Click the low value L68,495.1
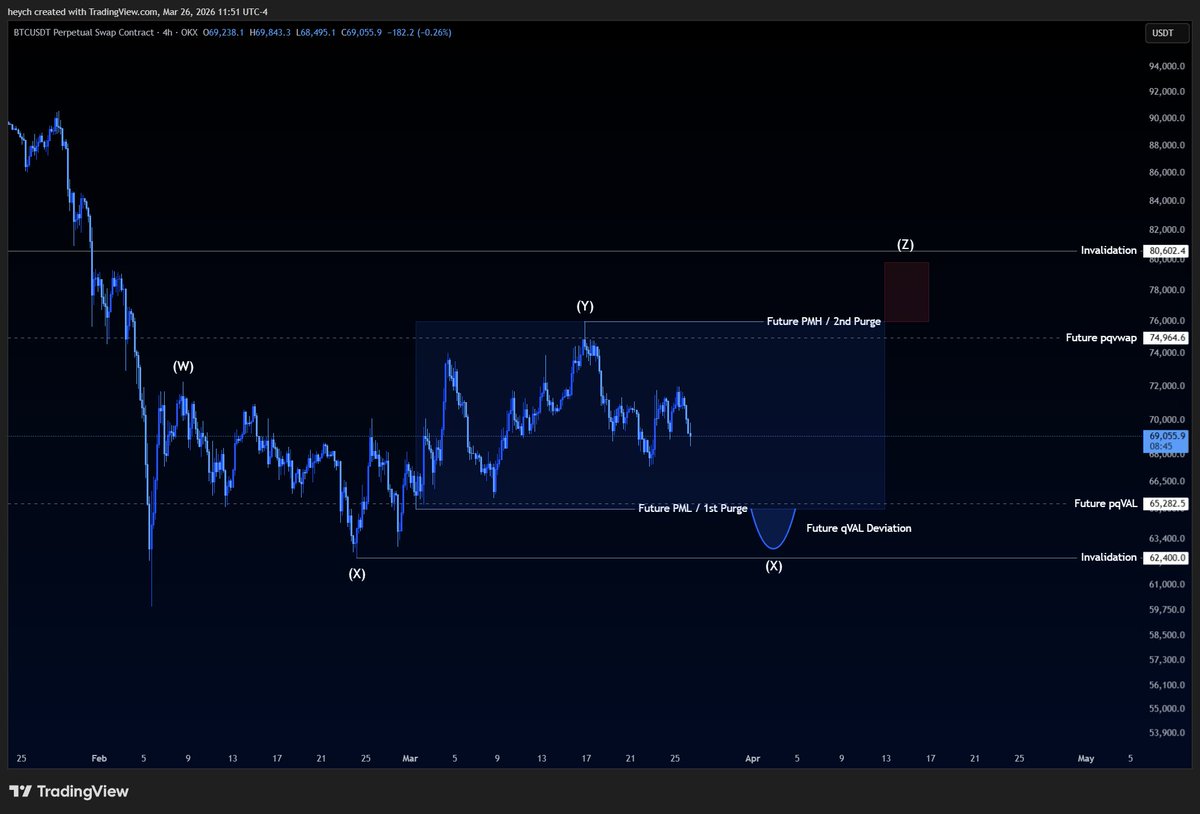 pos(317,33)
